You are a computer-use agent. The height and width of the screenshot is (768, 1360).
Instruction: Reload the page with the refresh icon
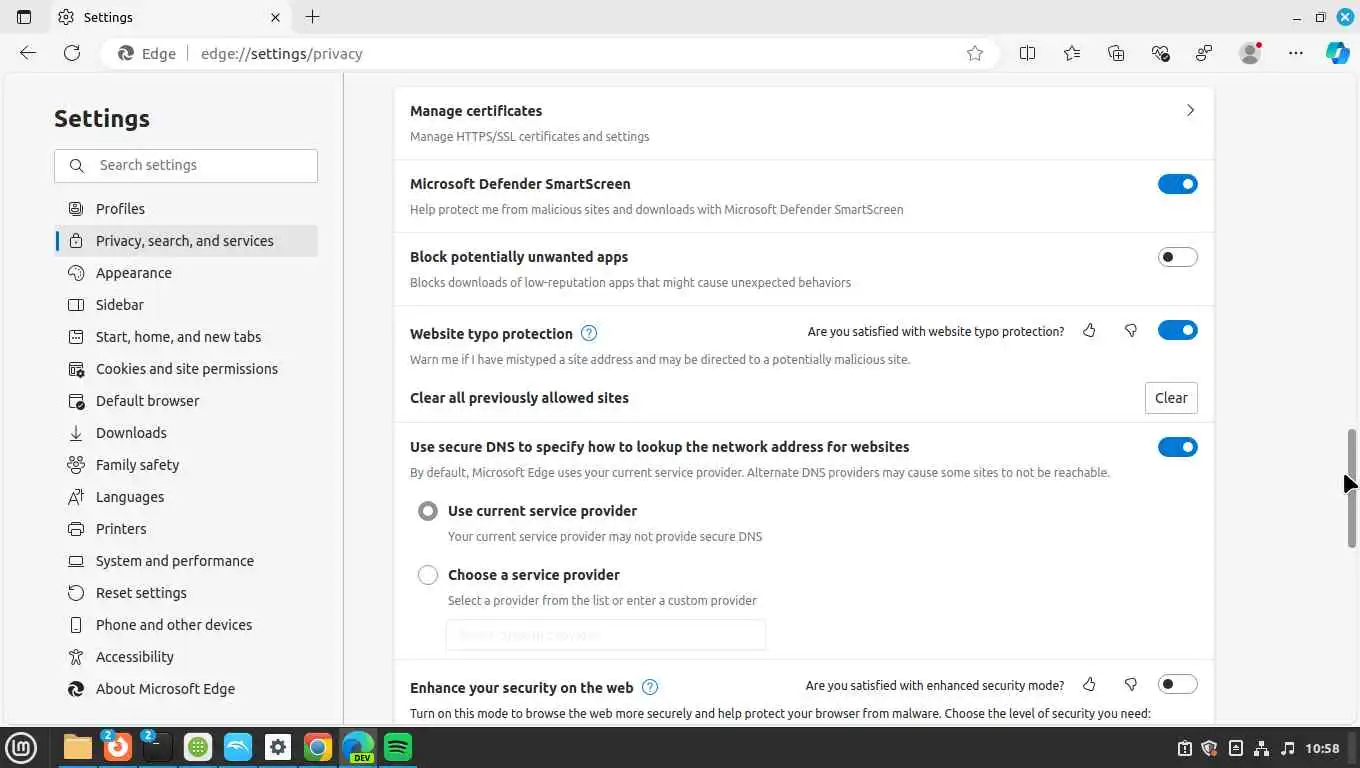point(72,53)
